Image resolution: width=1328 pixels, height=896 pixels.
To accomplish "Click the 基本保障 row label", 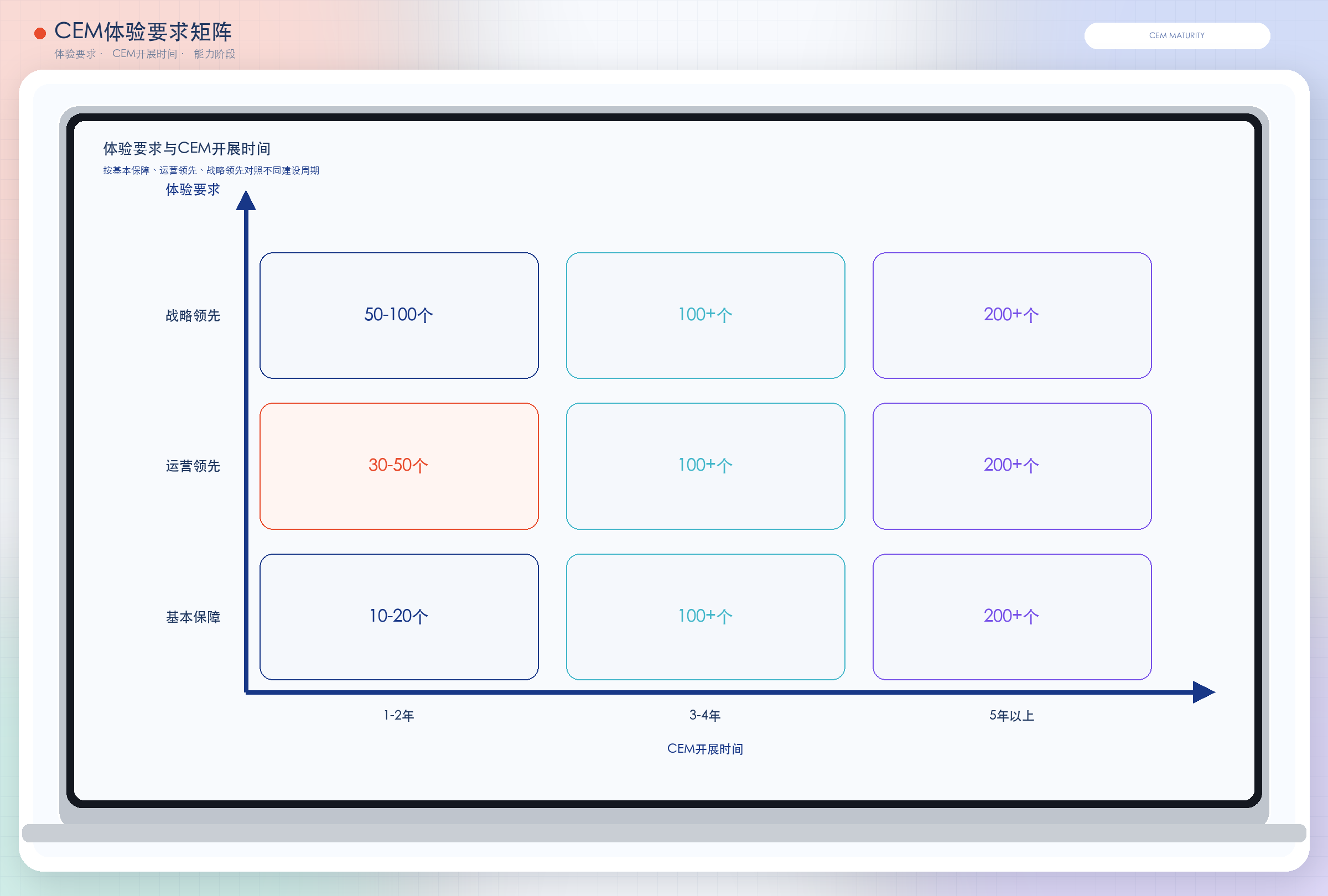I will 193,617.
